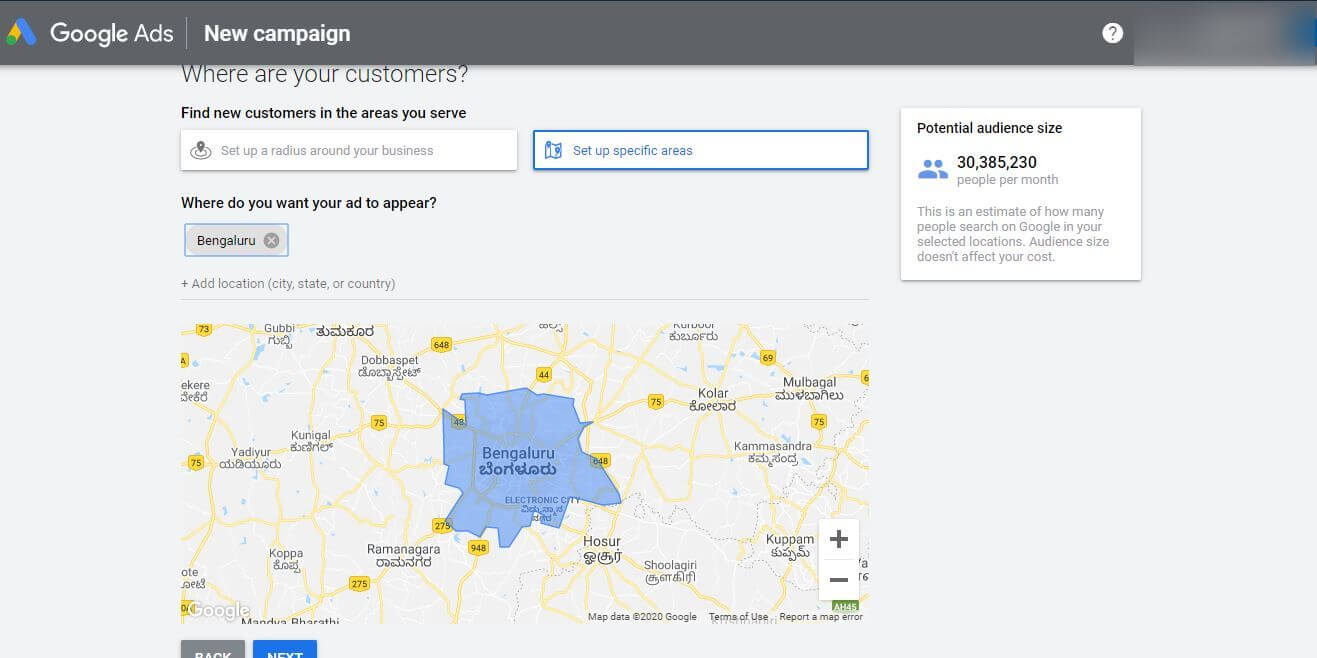Click the Bengaluru location chip label

tap(226, 240)
